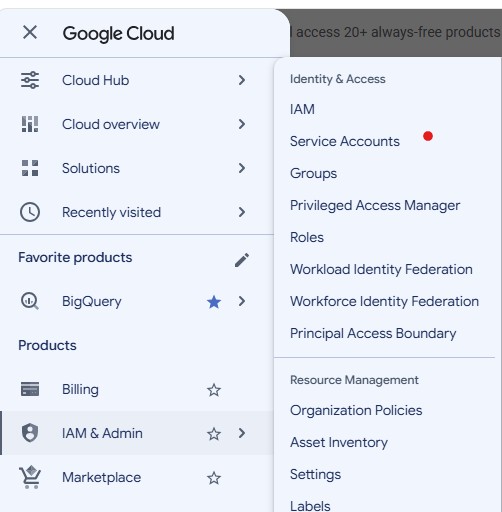This screenshot has height=512, width=502.
Task: Click the Billing card icon
Action: pos(30,389)
